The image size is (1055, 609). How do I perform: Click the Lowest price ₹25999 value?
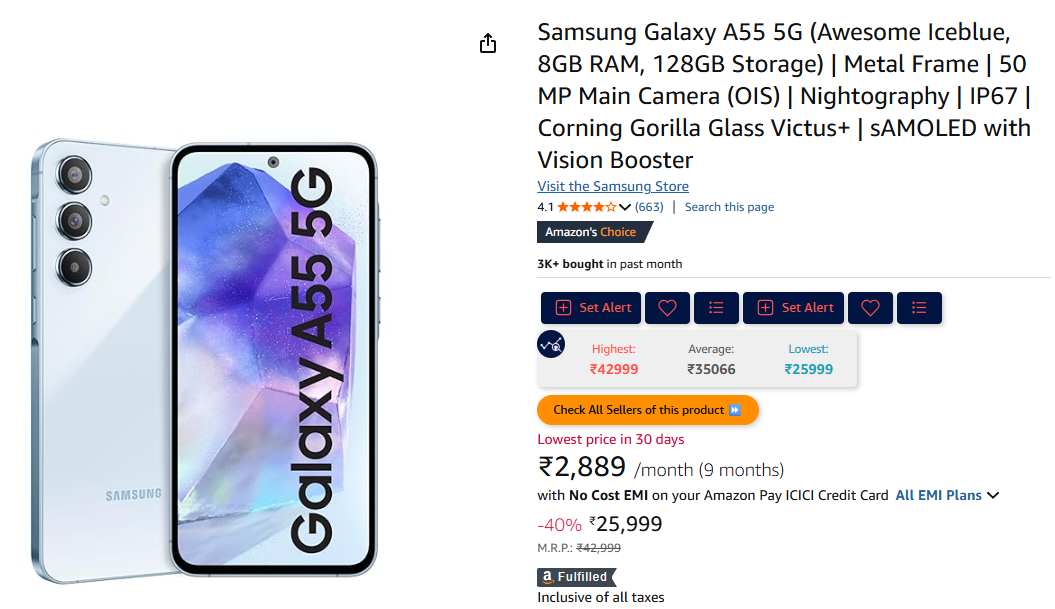click(808, 369)
